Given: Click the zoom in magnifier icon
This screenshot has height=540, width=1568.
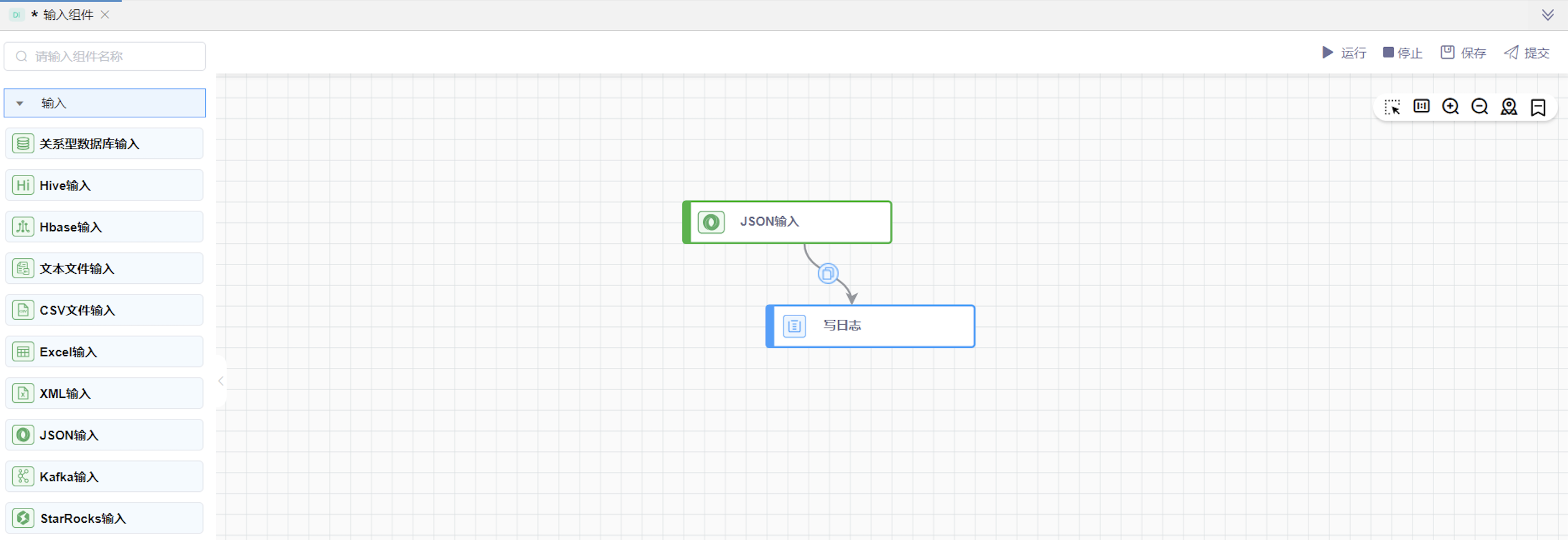Looking at the screenshot, I should [x=1450, y=107].
